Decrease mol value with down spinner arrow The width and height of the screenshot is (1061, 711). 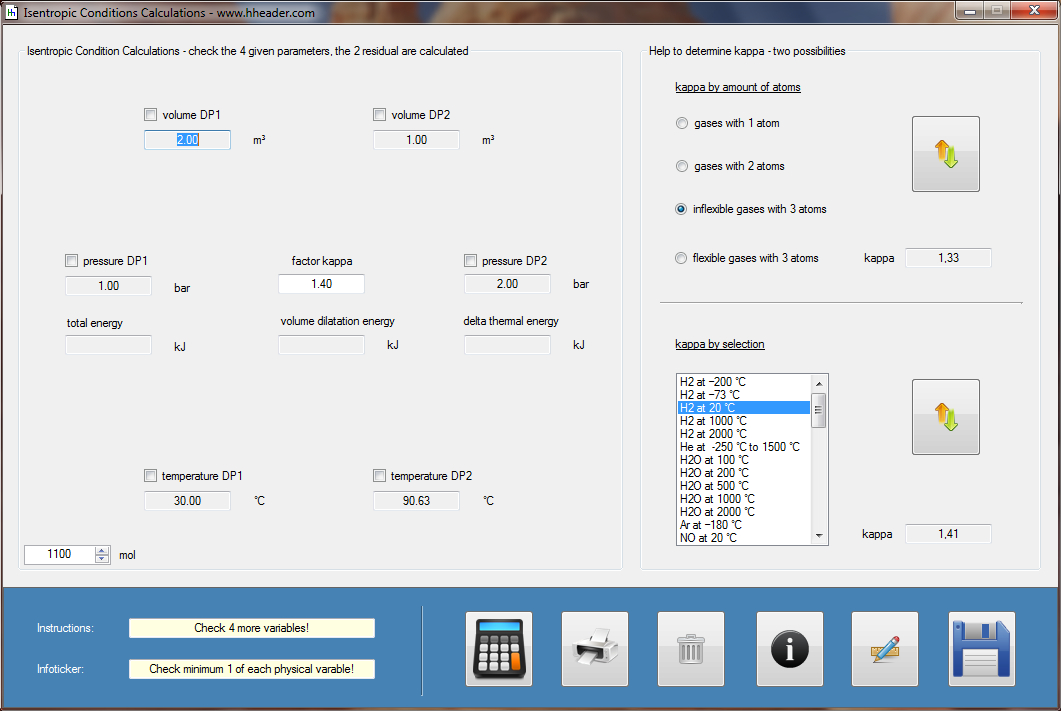click(102, 559)
